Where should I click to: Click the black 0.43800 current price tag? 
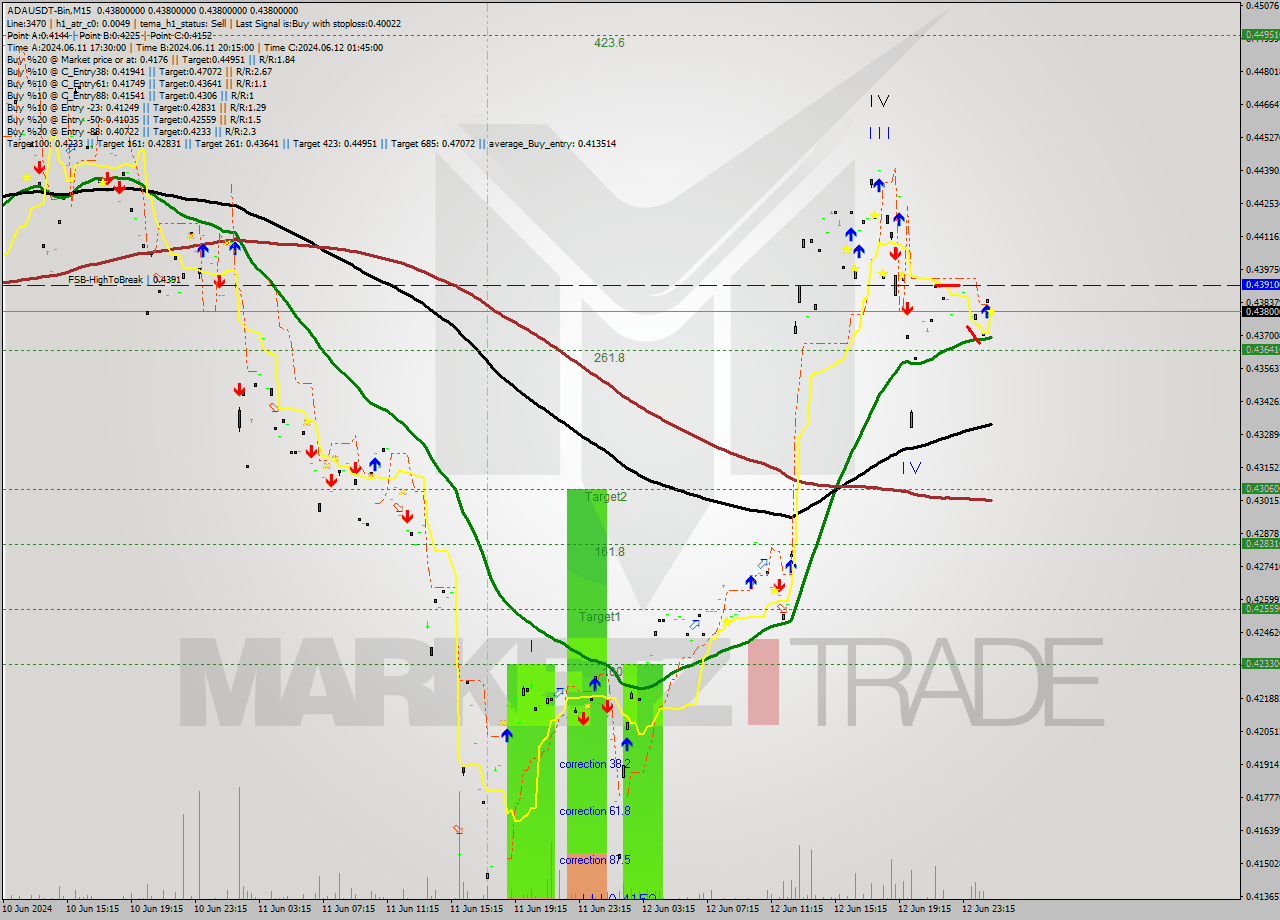click(1260, 311)
